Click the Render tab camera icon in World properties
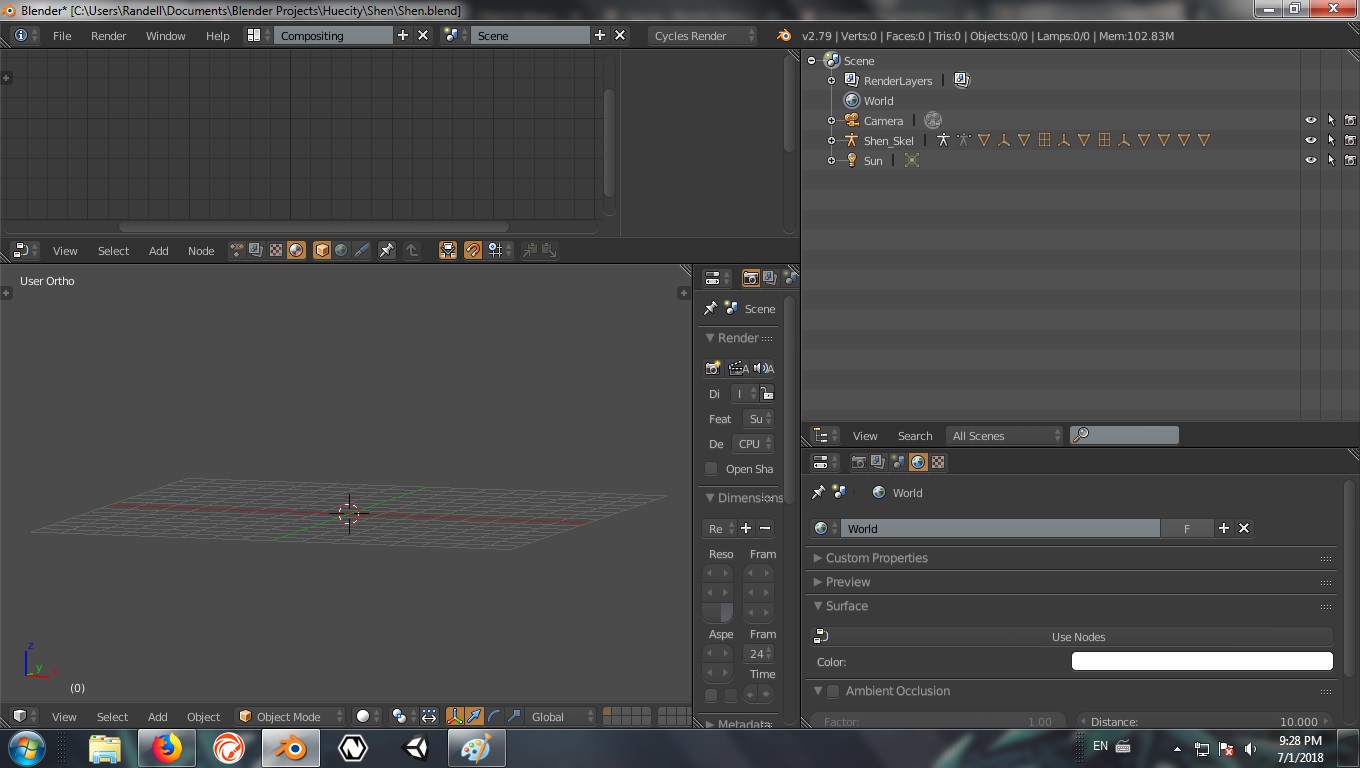The height and width of the screenshot is (768, 1360). coord(858,462)
